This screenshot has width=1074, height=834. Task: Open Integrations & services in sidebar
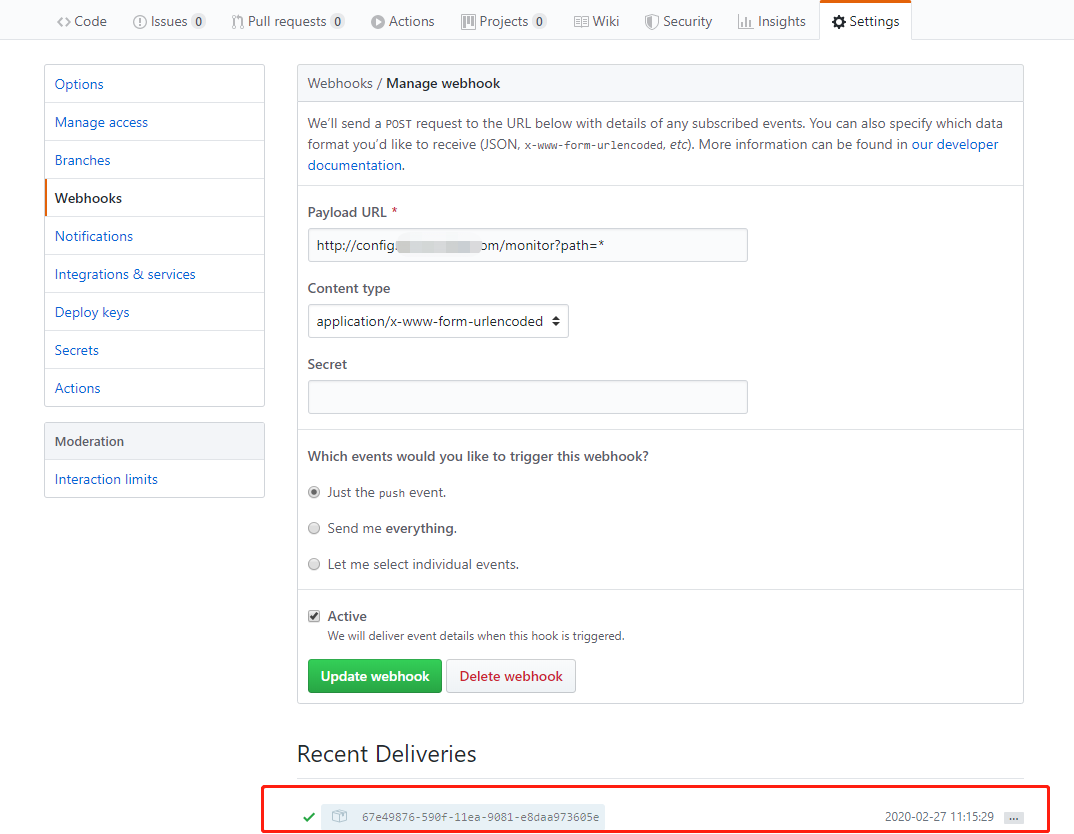(155, 274)
